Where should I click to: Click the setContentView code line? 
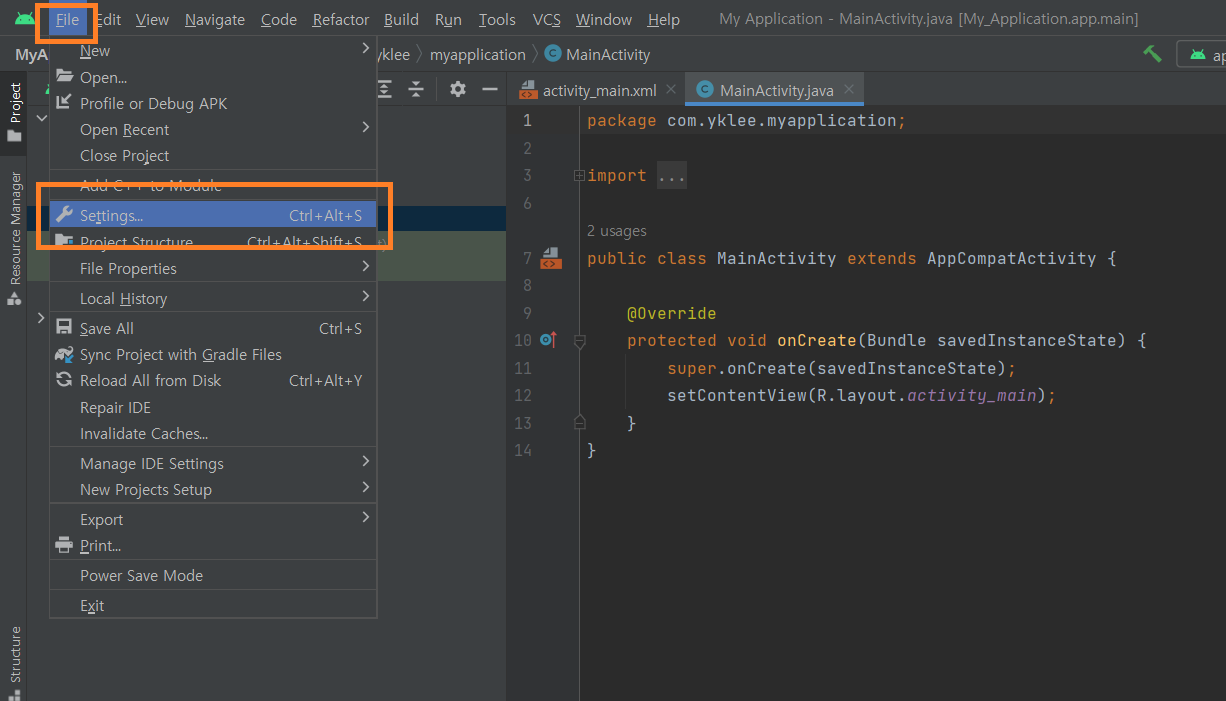(861, 395)
